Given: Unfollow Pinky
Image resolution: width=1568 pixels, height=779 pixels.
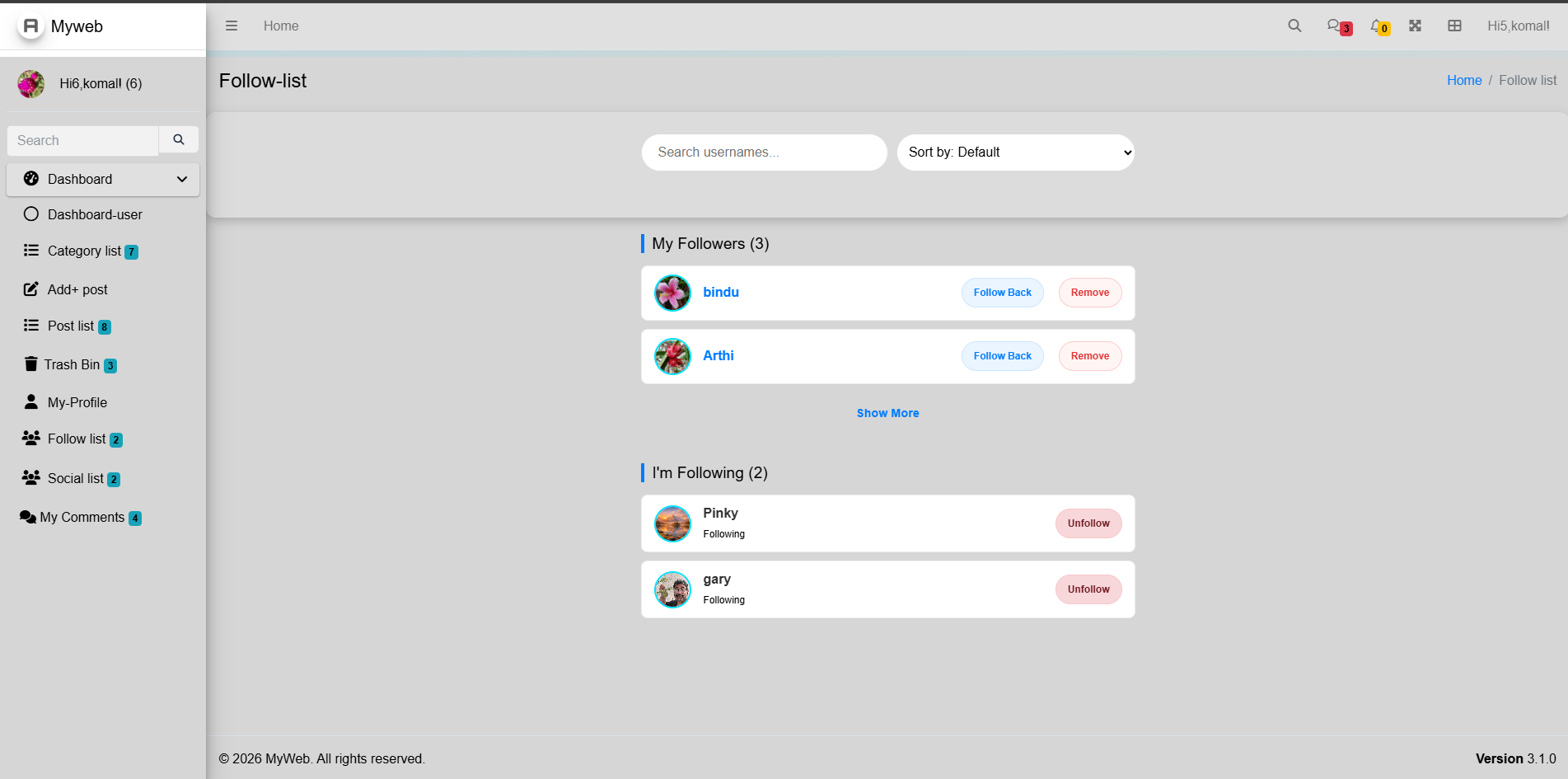Looking at the screenshot, I should 1088,523.
